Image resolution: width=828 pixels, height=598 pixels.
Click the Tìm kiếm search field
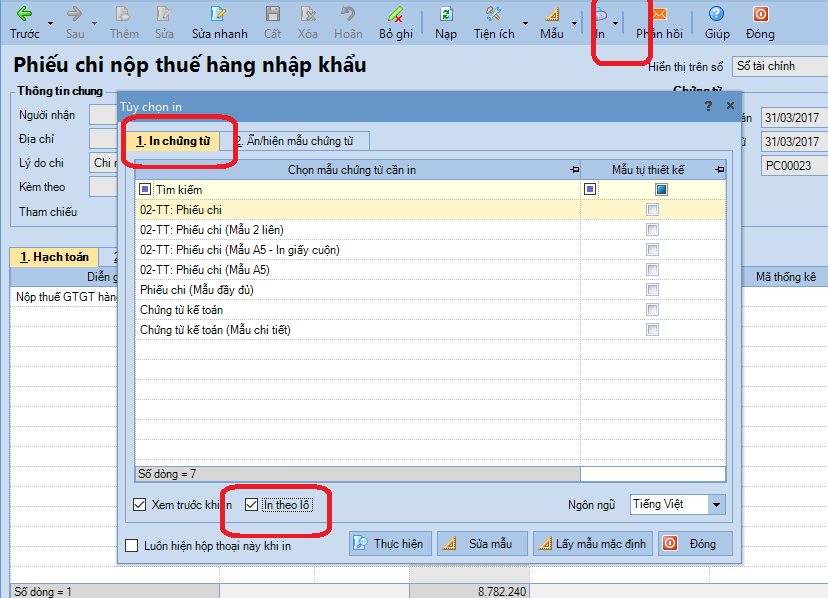[365, 189]
